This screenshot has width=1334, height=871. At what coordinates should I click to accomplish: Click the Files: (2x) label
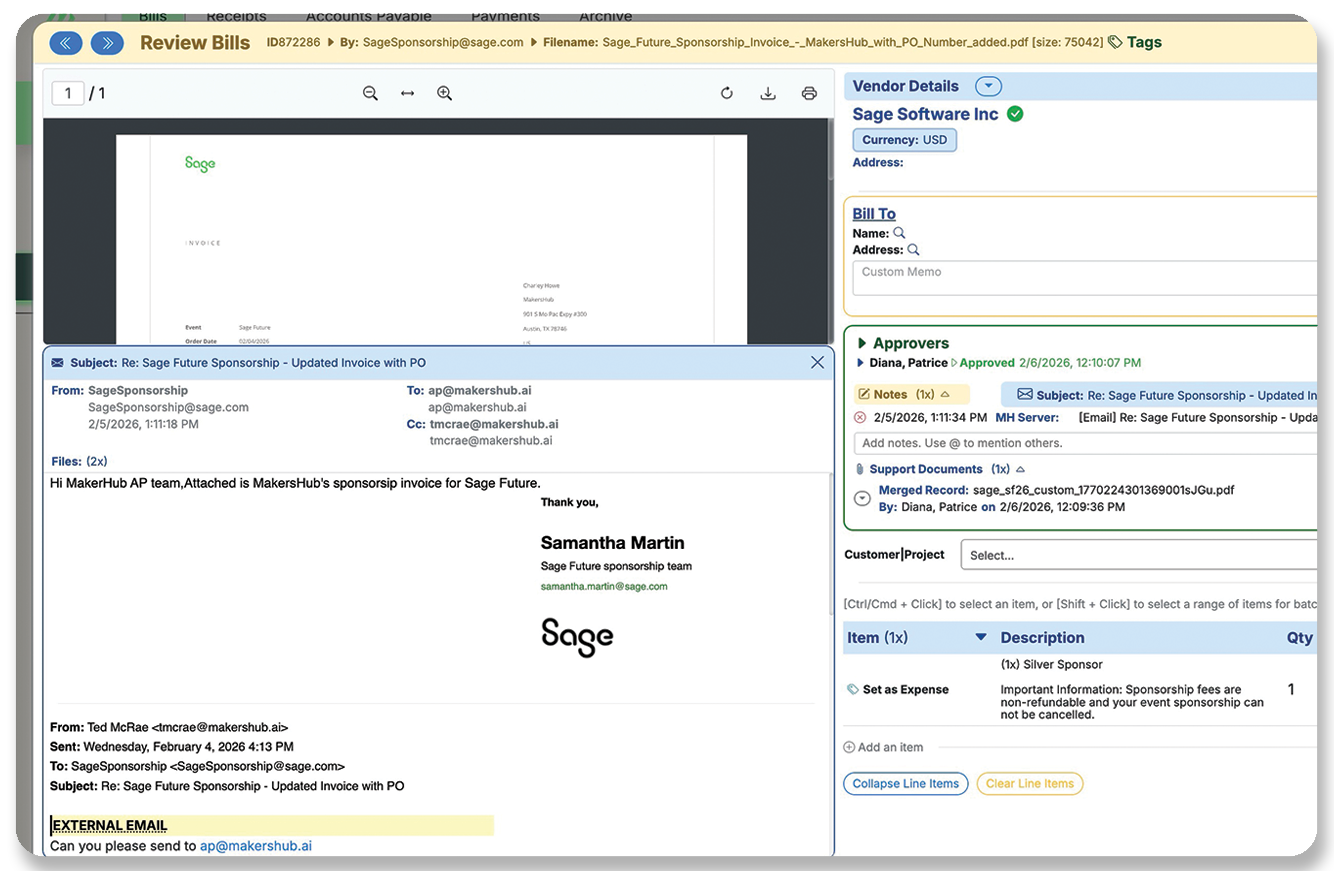pos(79,461)
